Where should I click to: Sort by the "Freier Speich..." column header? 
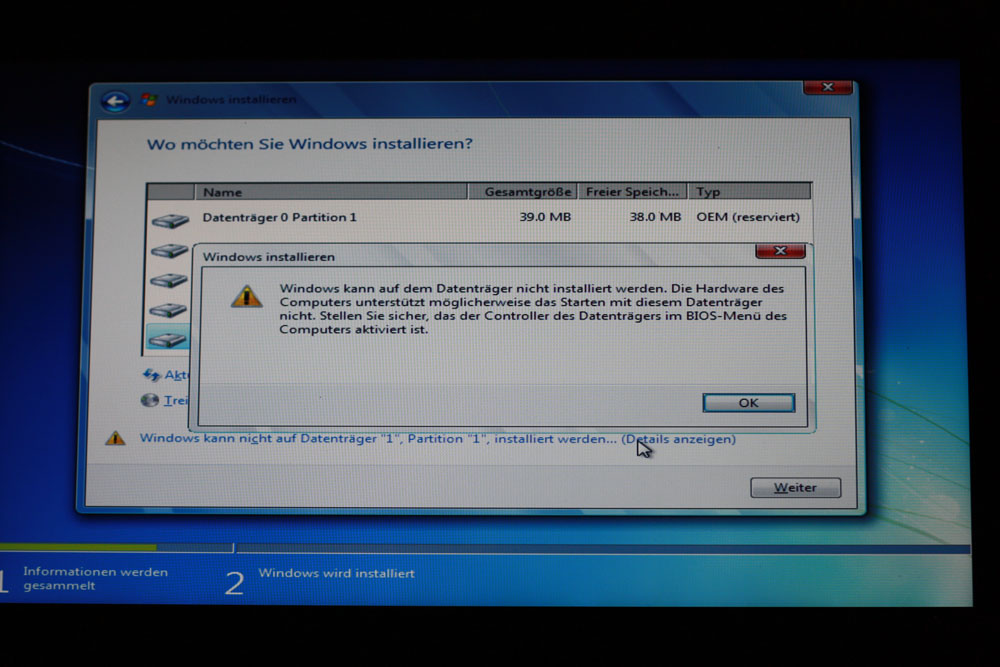[x=633, y=192]
